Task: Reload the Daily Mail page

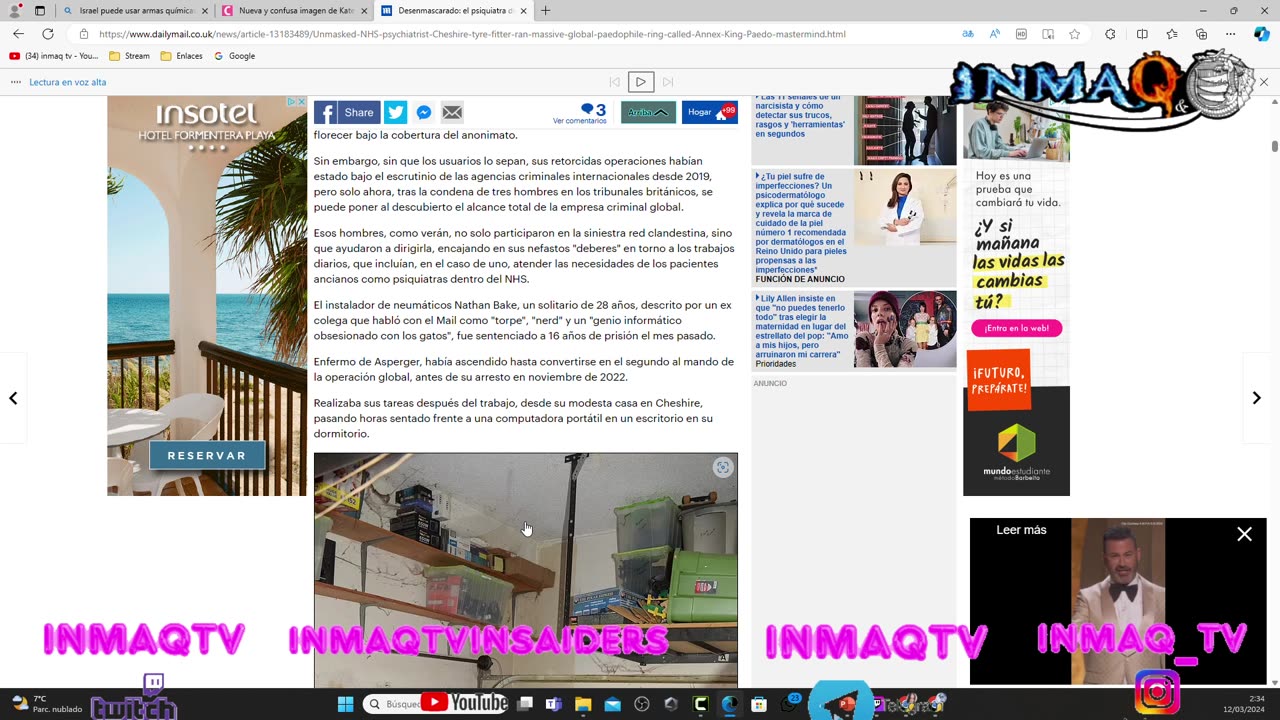Action: coord(47,34)
